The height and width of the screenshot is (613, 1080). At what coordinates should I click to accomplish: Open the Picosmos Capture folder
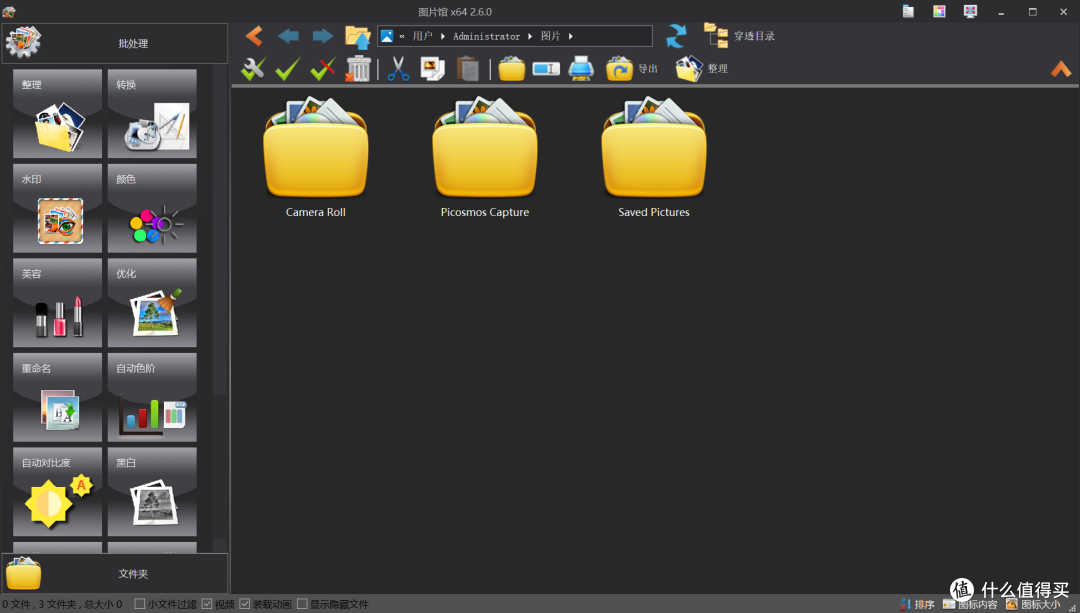pos(485,158)
